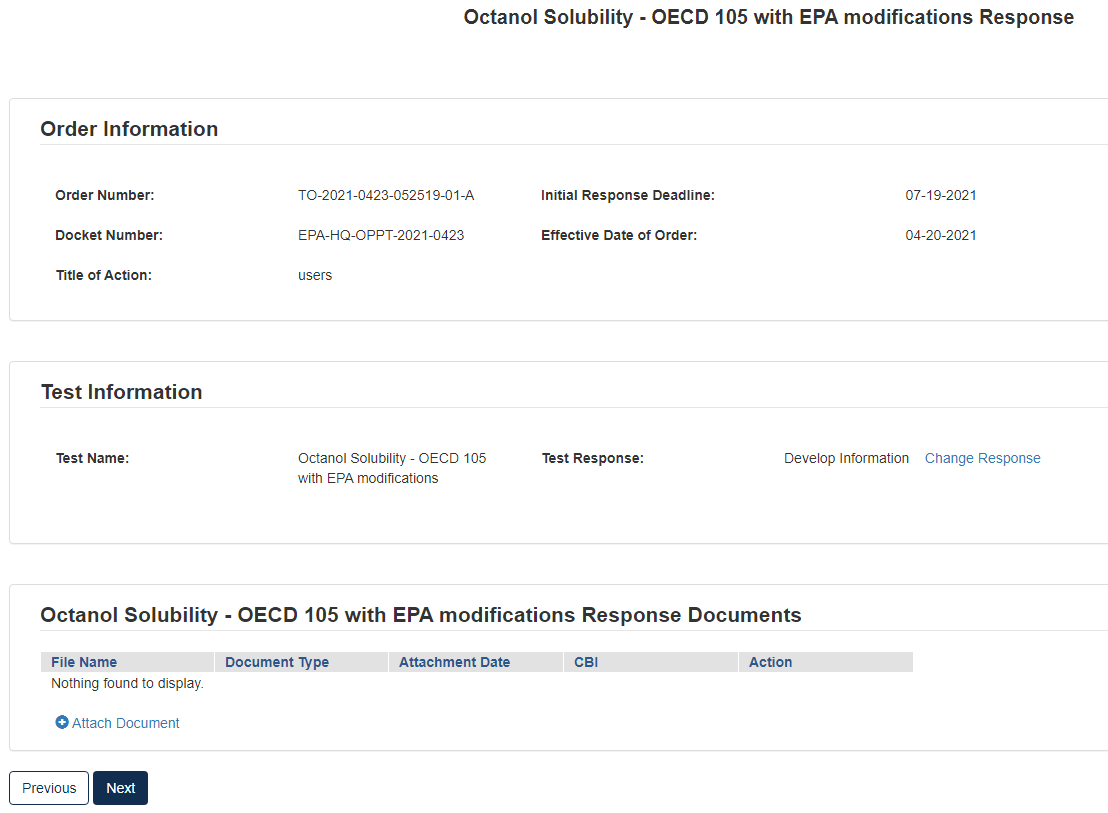Screen dimensions: 1108x813
Task: Click the 04-20-2021 effective date value
Action: tap(941, 235)
